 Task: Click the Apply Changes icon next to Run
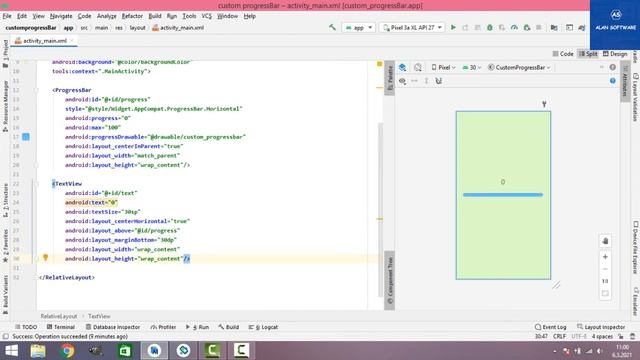click(465, 27)
